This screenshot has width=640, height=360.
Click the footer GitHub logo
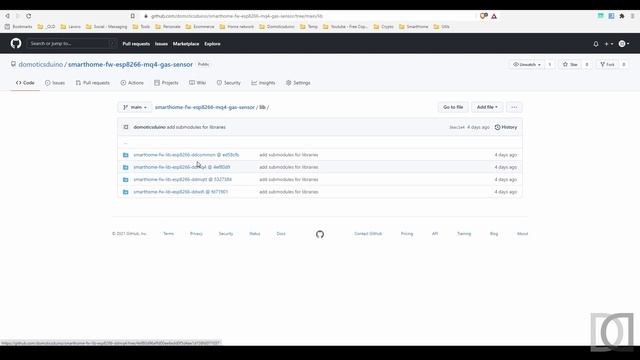click(x=320, y=234)
